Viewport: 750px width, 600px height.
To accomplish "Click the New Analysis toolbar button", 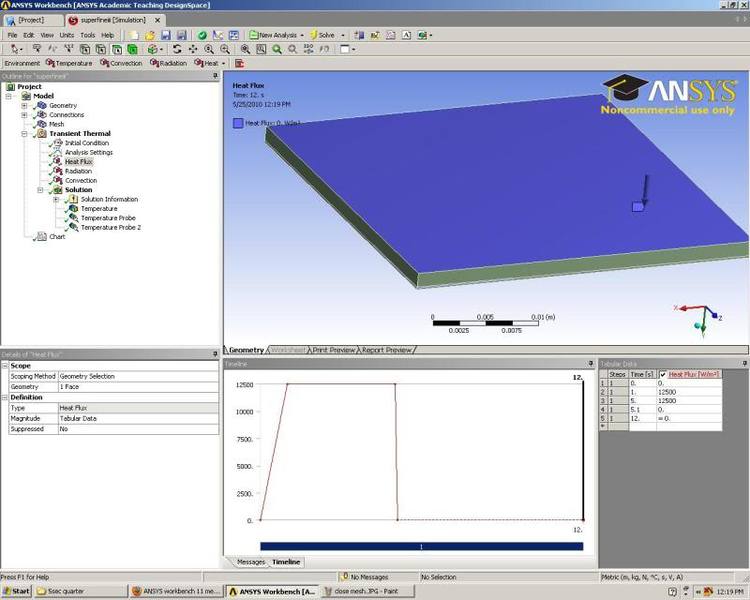I will click(x=273, y=35).
